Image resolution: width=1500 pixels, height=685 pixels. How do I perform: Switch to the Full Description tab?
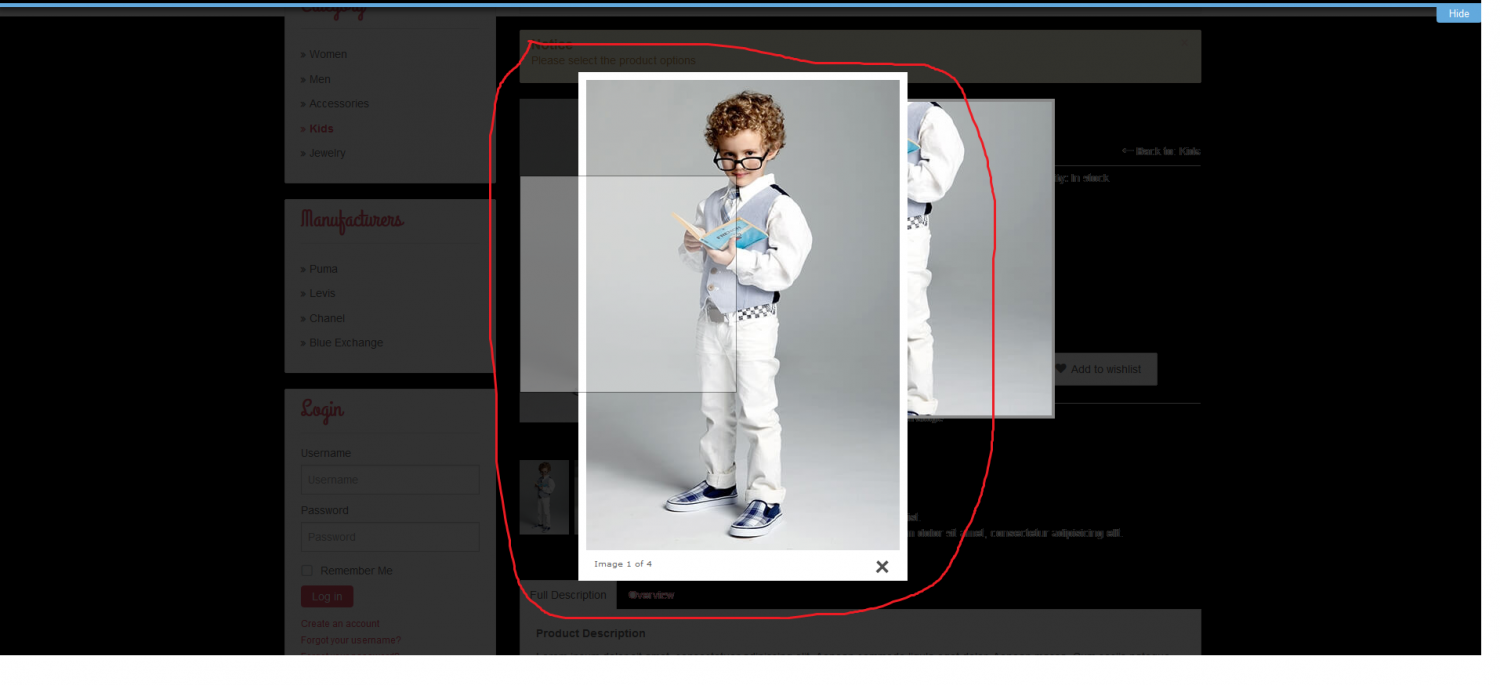coord(568,595)
